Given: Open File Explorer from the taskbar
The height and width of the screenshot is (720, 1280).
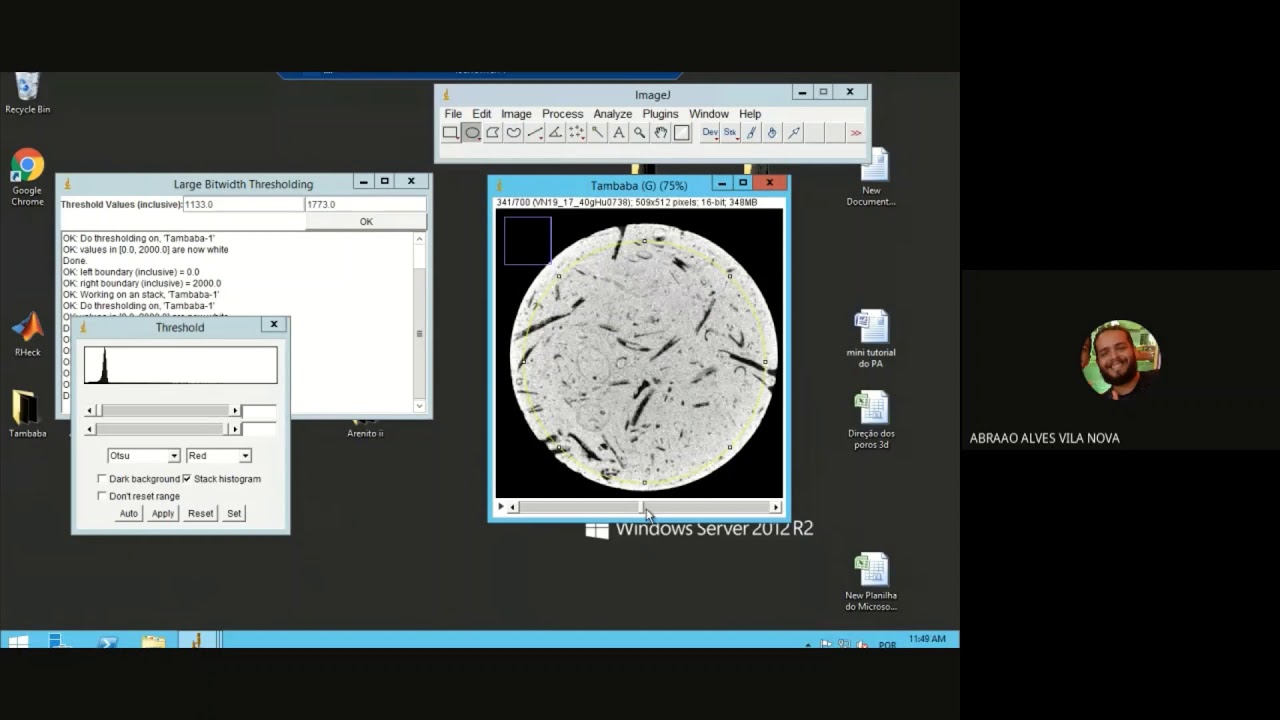Looking at the screenshot, I should click(x=153, y=641).
